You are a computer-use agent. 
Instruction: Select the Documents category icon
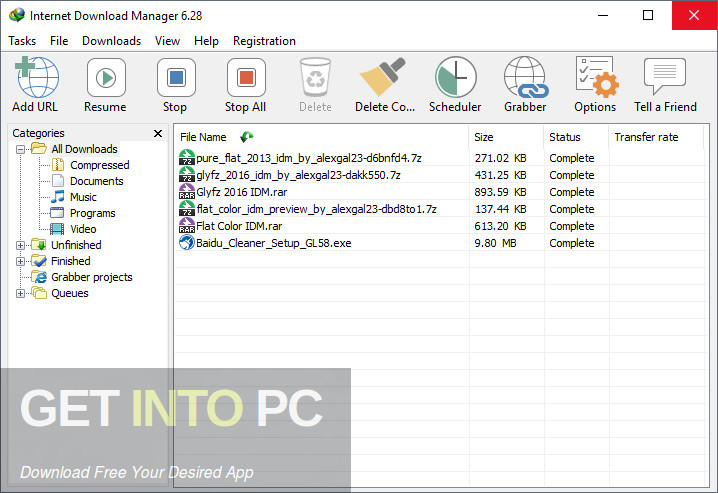click(x=58, y=180)
